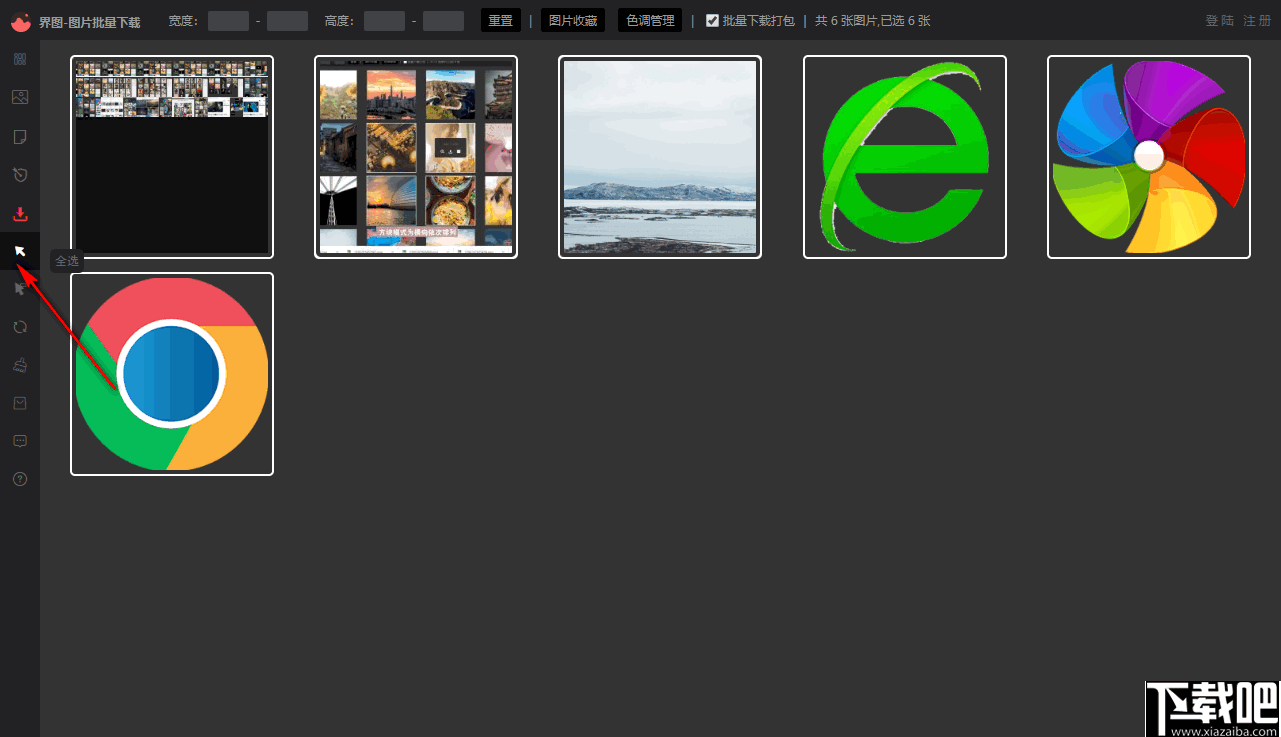
Task: Click the 注册 link
Action: (x=1258, y=21)
